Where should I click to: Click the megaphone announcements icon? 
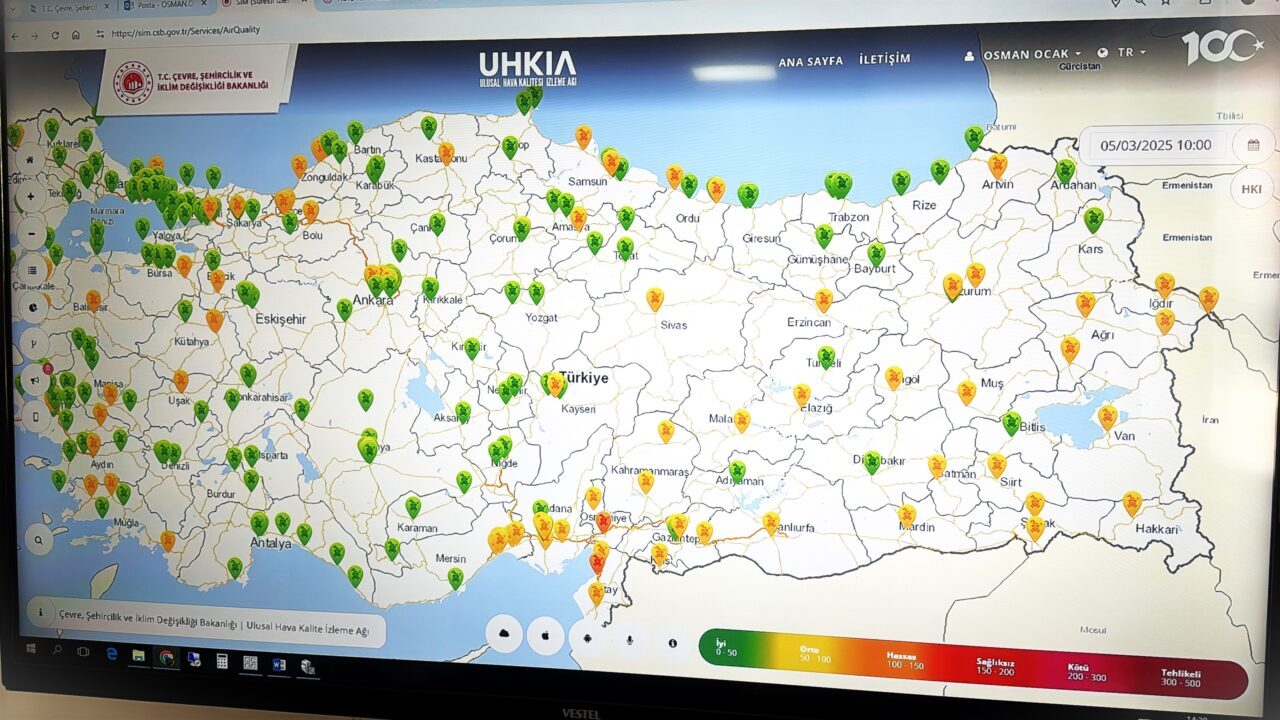coord(35,380)
